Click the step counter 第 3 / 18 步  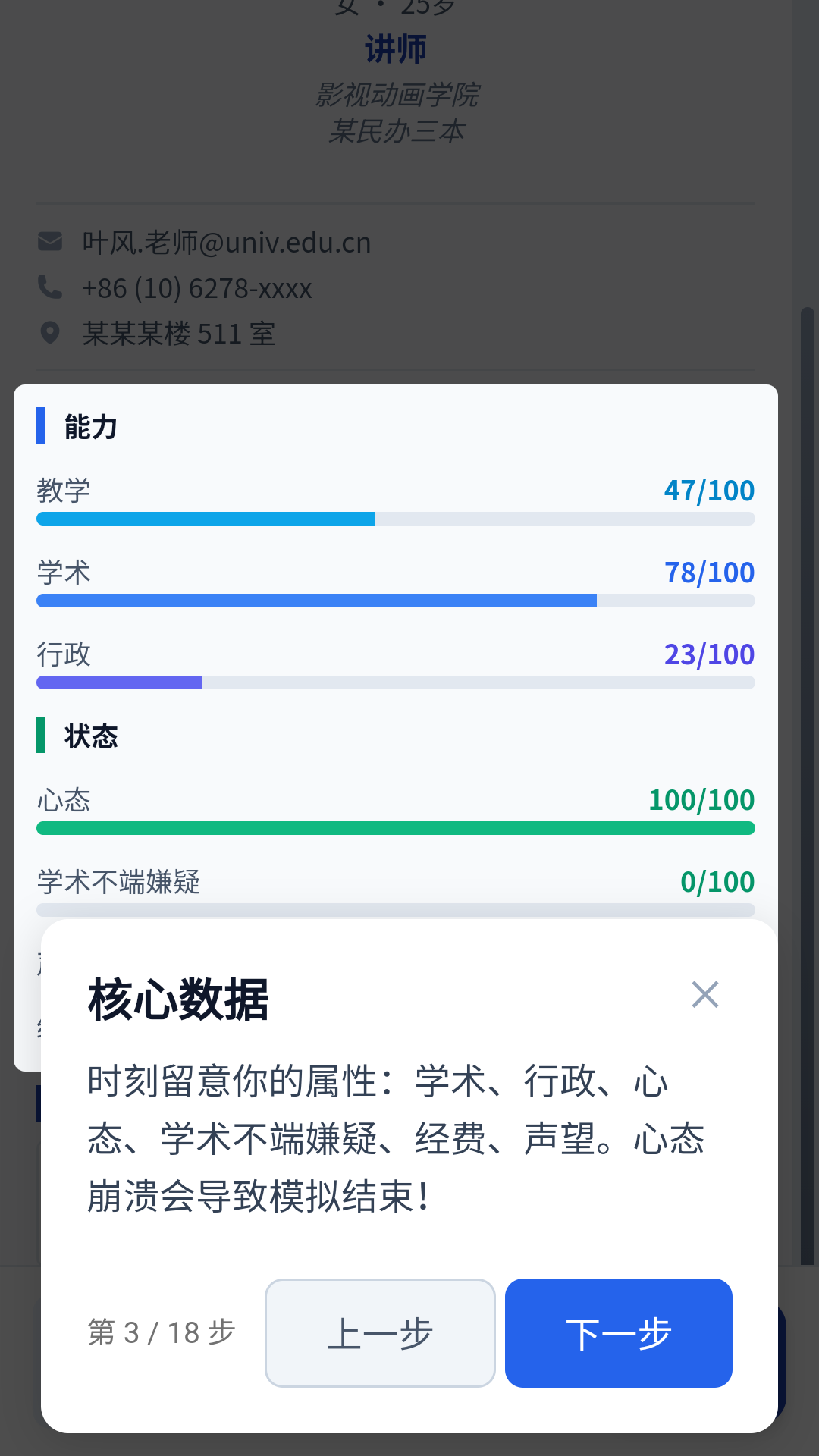(x=160, y=1332)
